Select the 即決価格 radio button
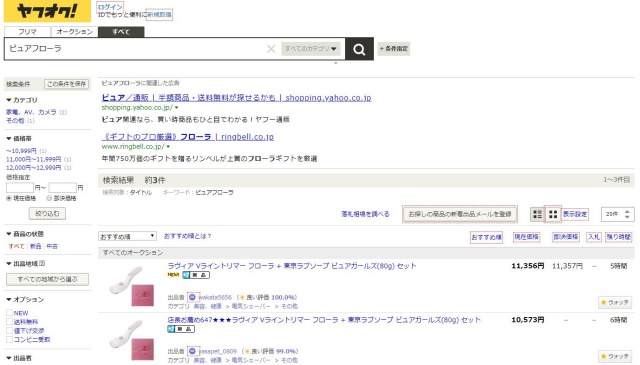This screenshot has height=365, width=640. 49,198
